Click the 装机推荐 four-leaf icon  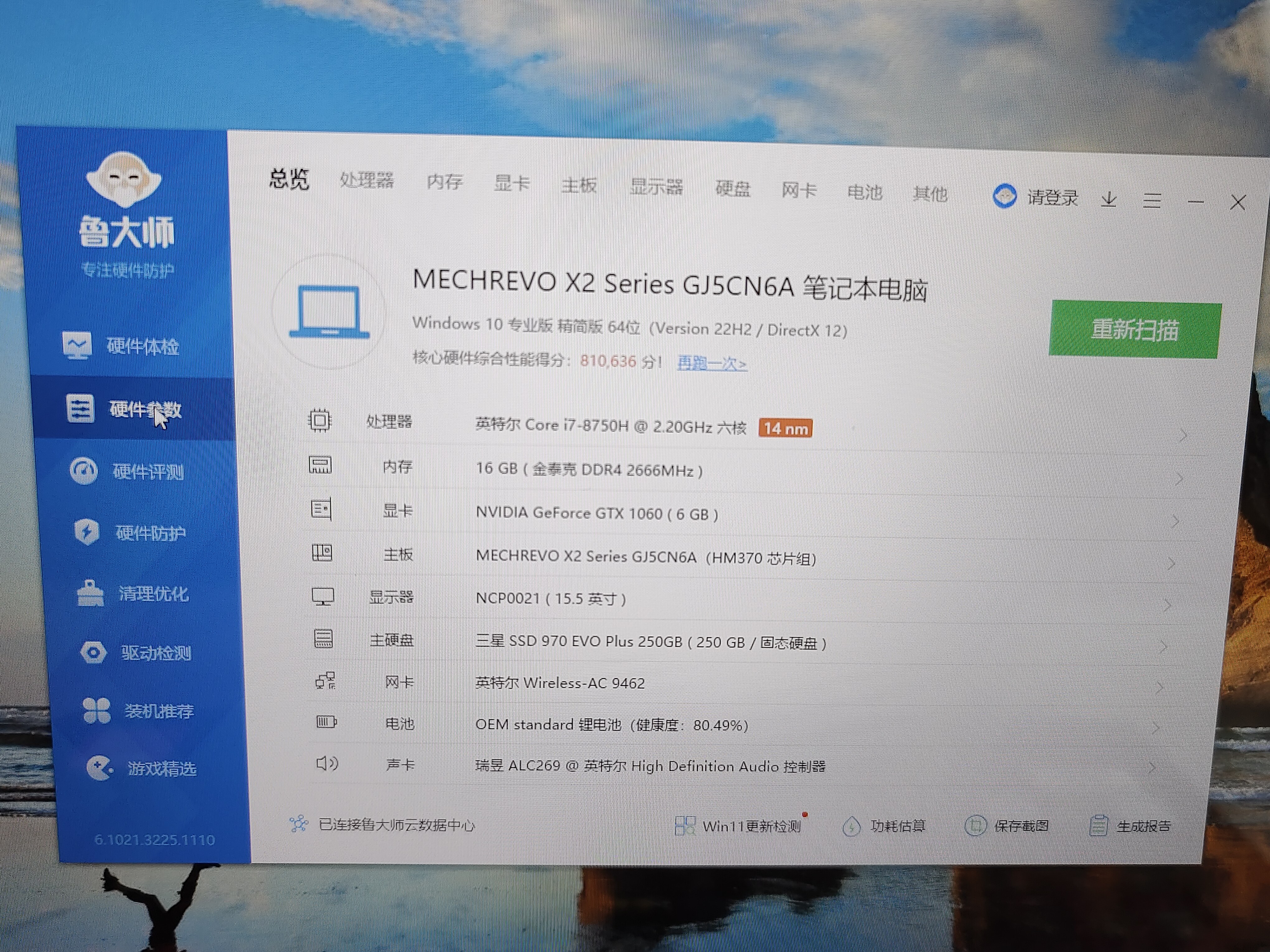click(96, 710)
